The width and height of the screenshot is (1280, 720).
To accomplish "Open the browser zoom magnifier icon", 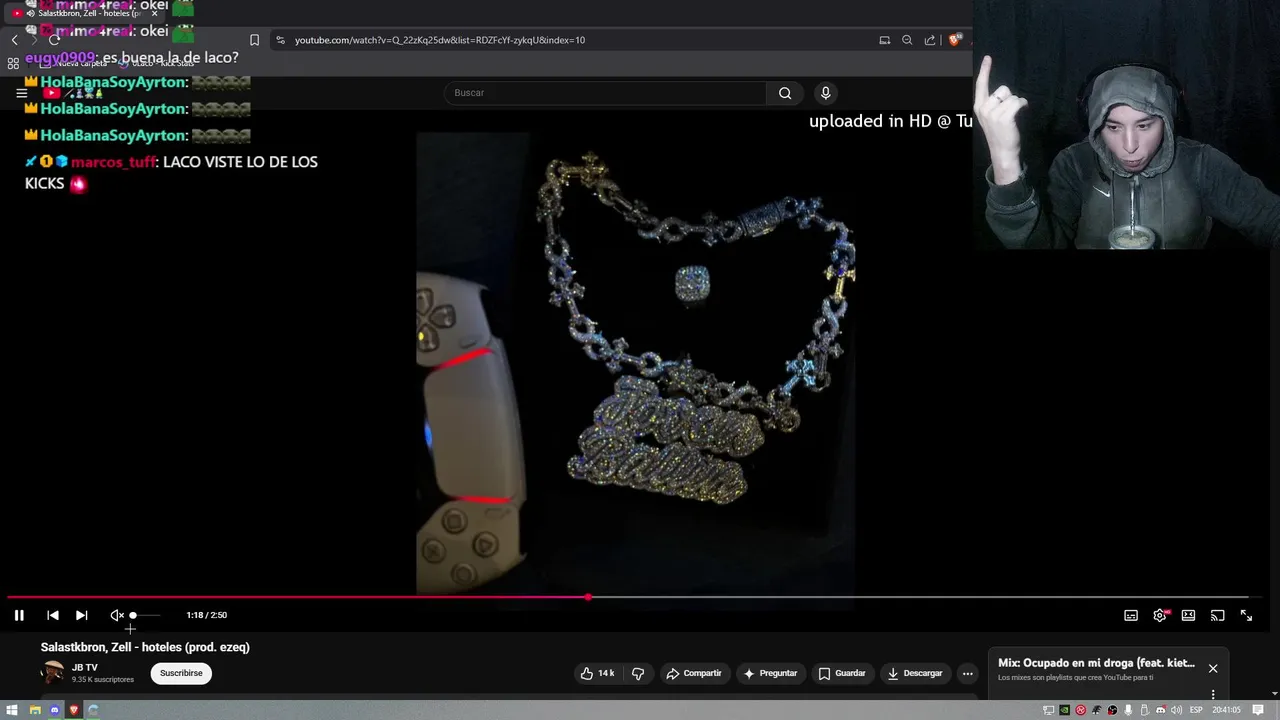I will [x=907, y=40].
